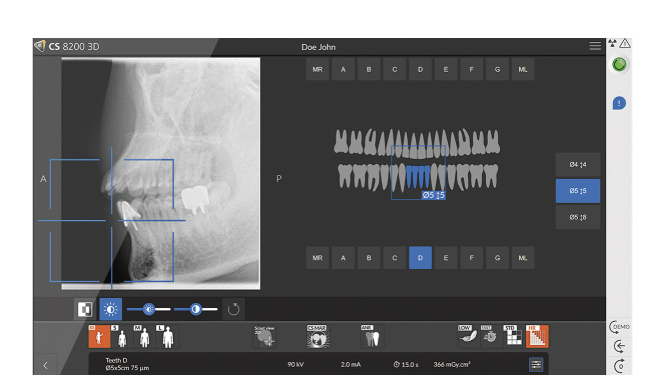Click the DEMO mode rotation icon
The height and width of the screenshot is (390, 654).
pyautogui.click(x=619, y=327)
